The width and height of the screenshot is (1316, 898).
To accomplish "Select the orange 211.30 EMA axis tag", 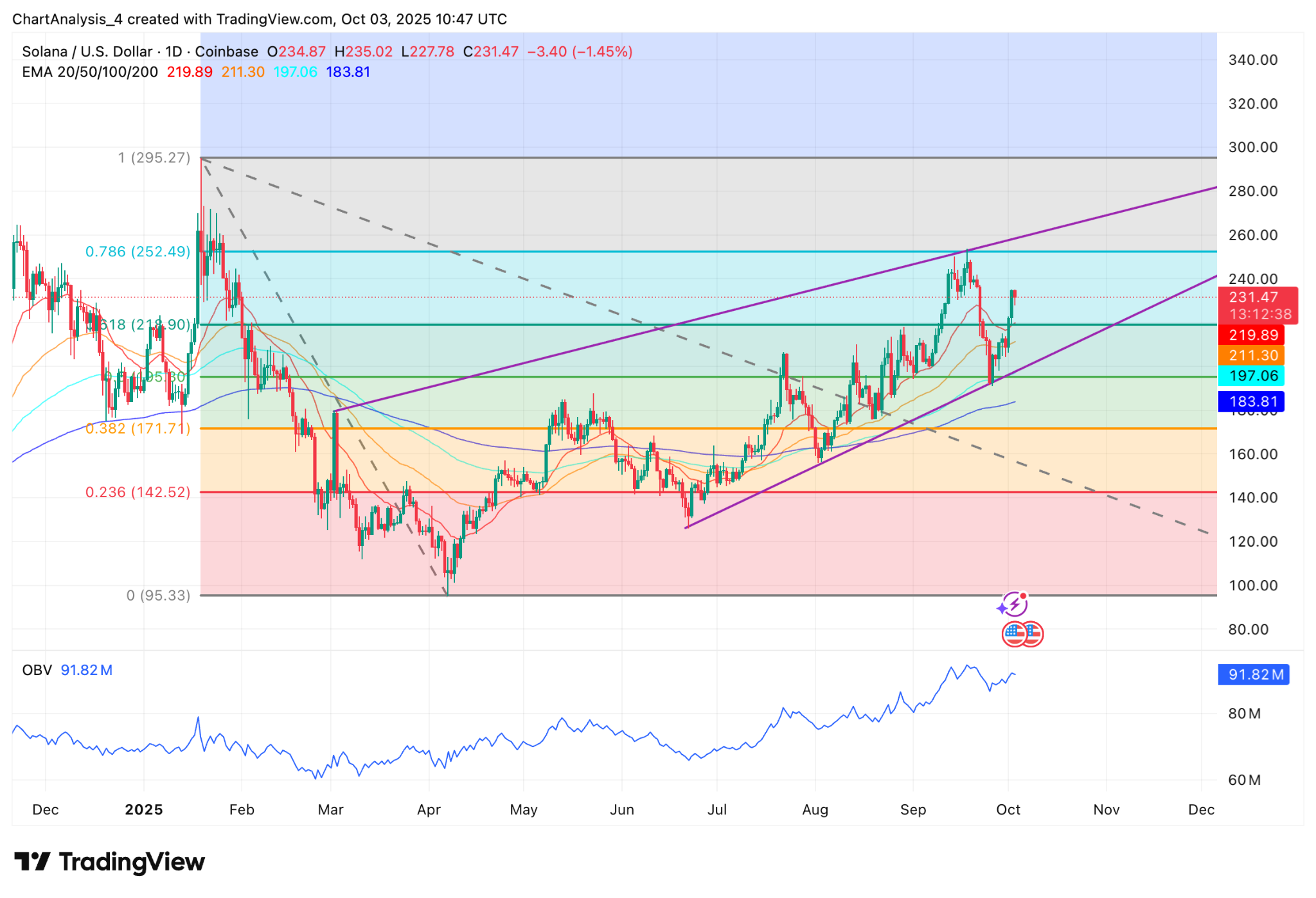I will 1252,355.
